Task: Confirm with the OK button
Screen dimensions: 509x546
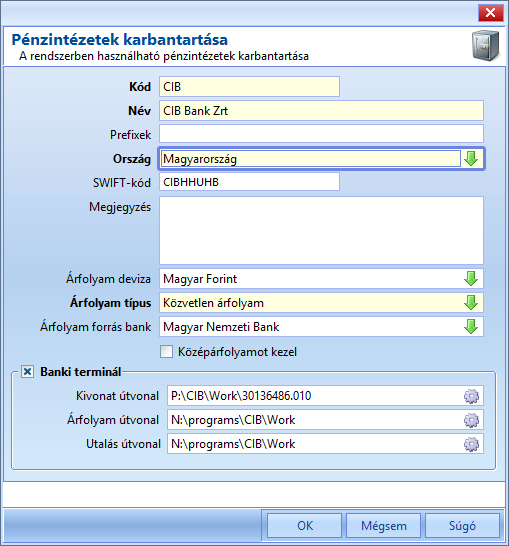Action: [305, 525]
